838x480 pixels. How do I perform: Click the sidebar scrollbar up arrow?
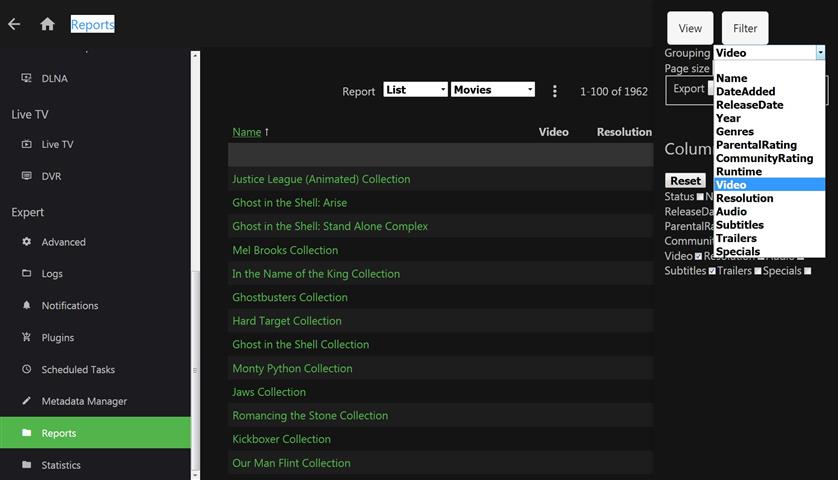195,55
